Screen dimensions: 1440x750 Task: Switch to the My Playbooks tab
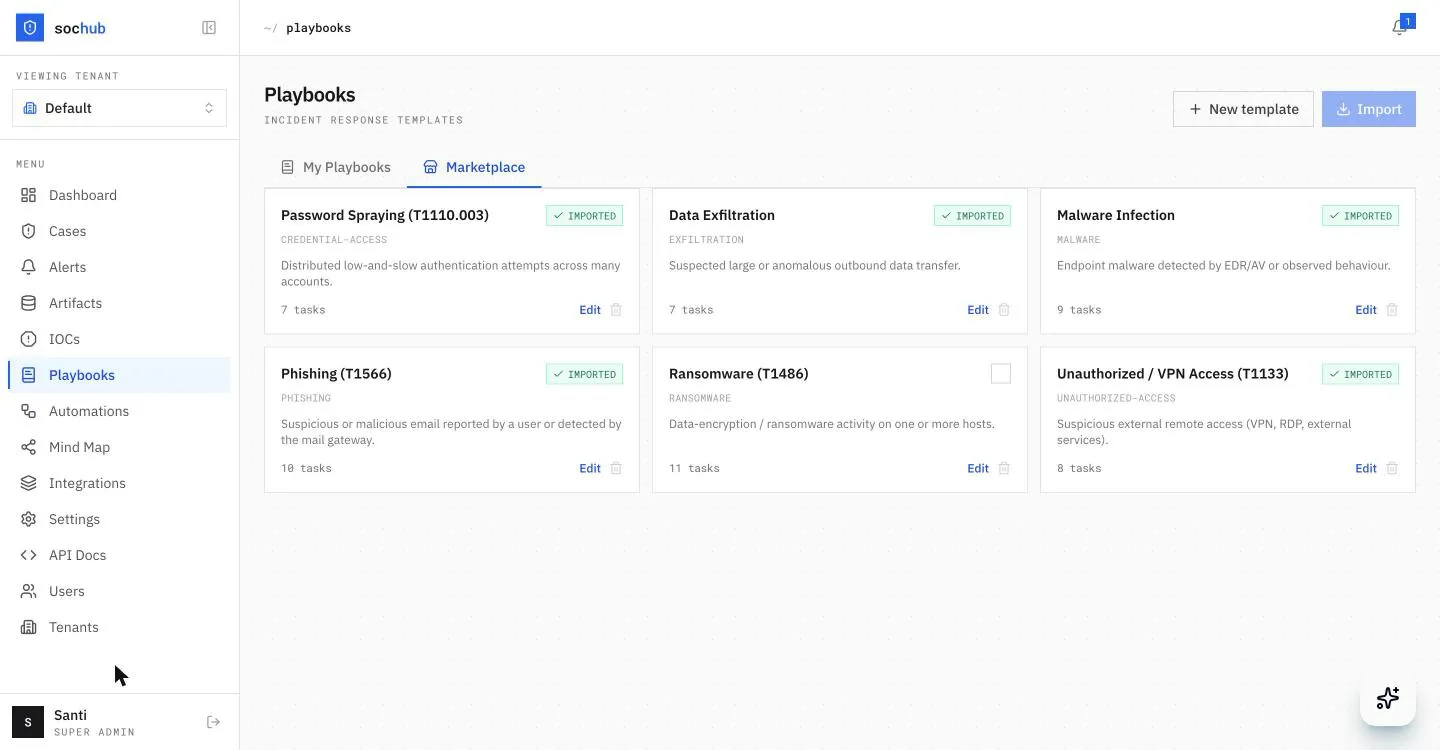pyautogui.click(x=335, y=167)
